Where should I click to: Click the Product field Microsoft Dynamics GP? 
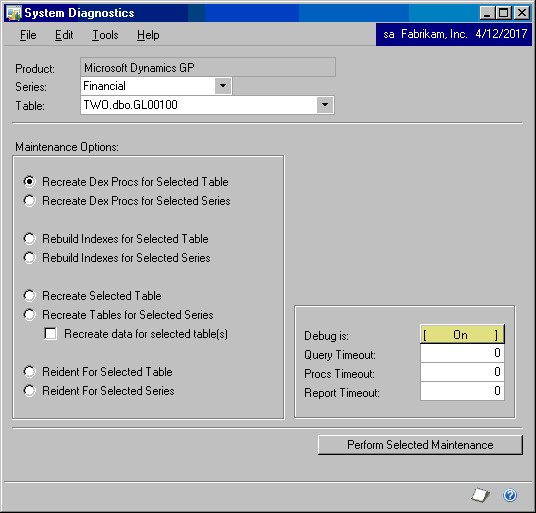[208, 67]
